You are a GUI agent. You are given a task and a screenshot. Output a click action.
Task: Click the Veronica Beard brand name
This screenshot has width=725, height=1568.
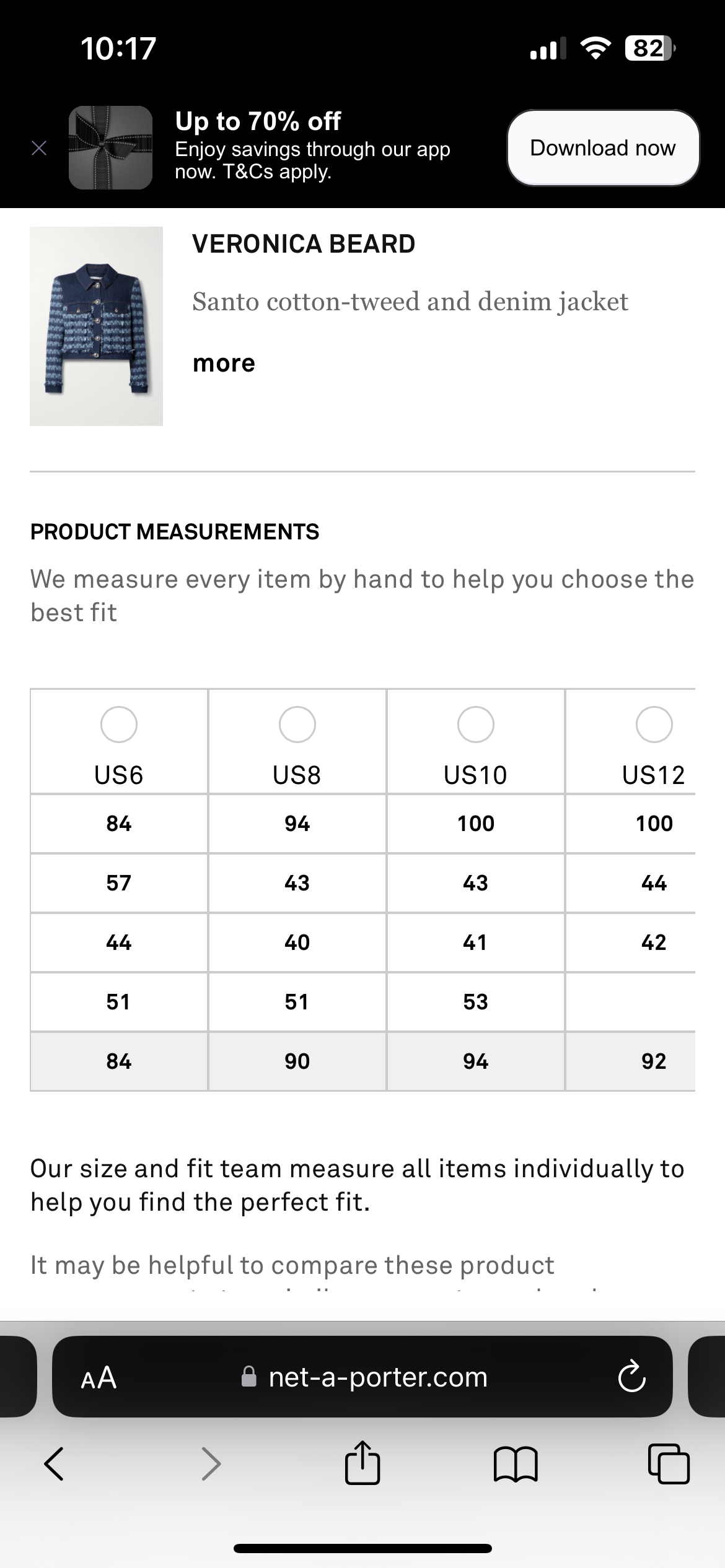[304, 244]
